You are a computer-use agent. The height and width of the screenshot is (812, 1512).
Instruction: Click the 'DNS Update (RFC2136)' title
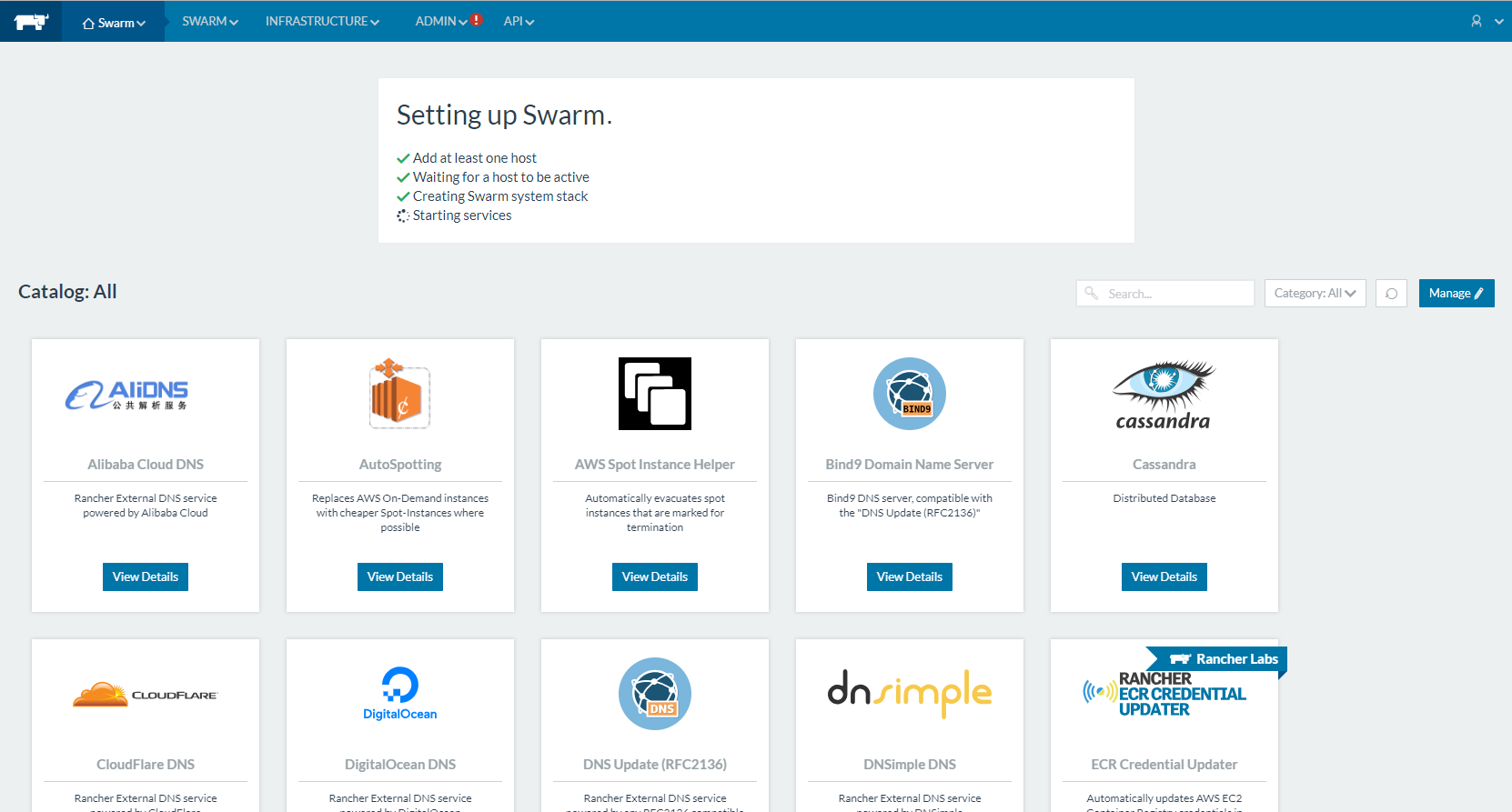655,765
